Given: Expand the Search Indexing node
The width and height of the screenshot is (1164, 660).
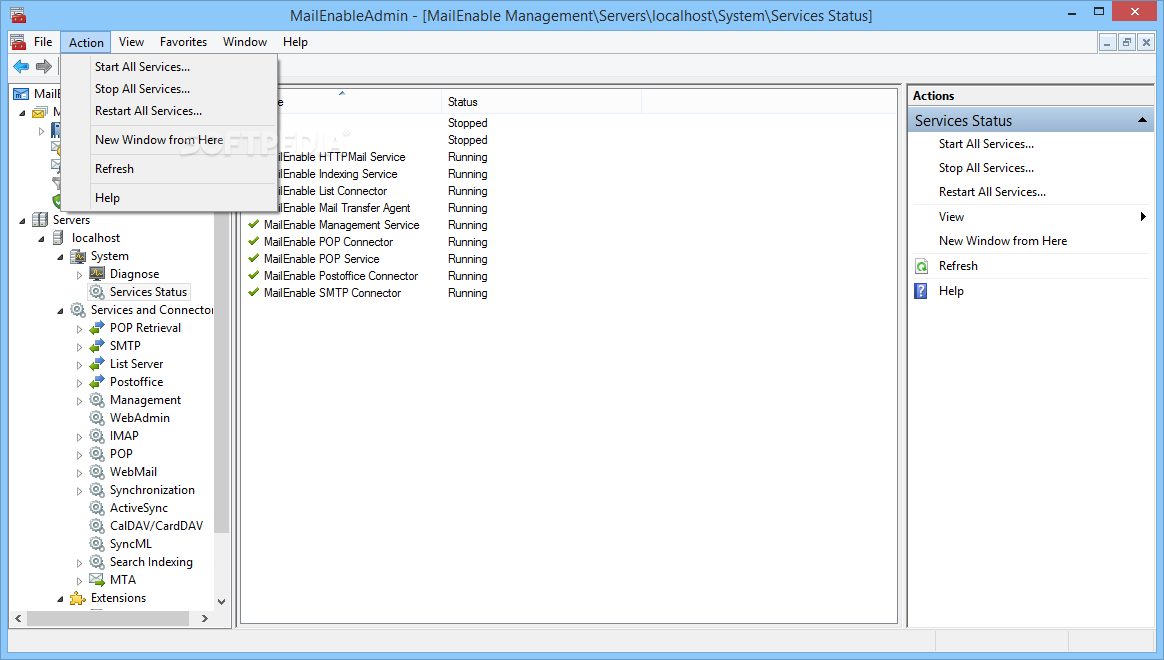Looking at the screenshot, I should tap(79, 563).
